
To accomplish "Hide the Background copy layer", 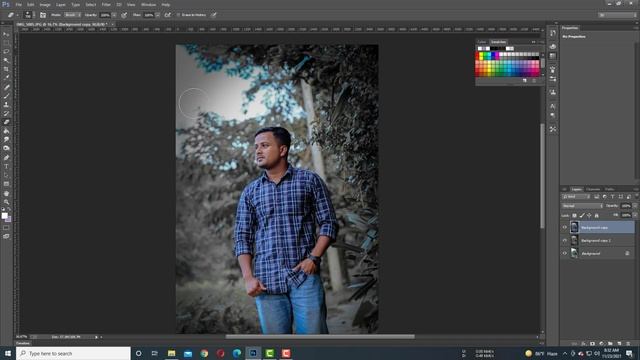I will click(x=565, y=227).
